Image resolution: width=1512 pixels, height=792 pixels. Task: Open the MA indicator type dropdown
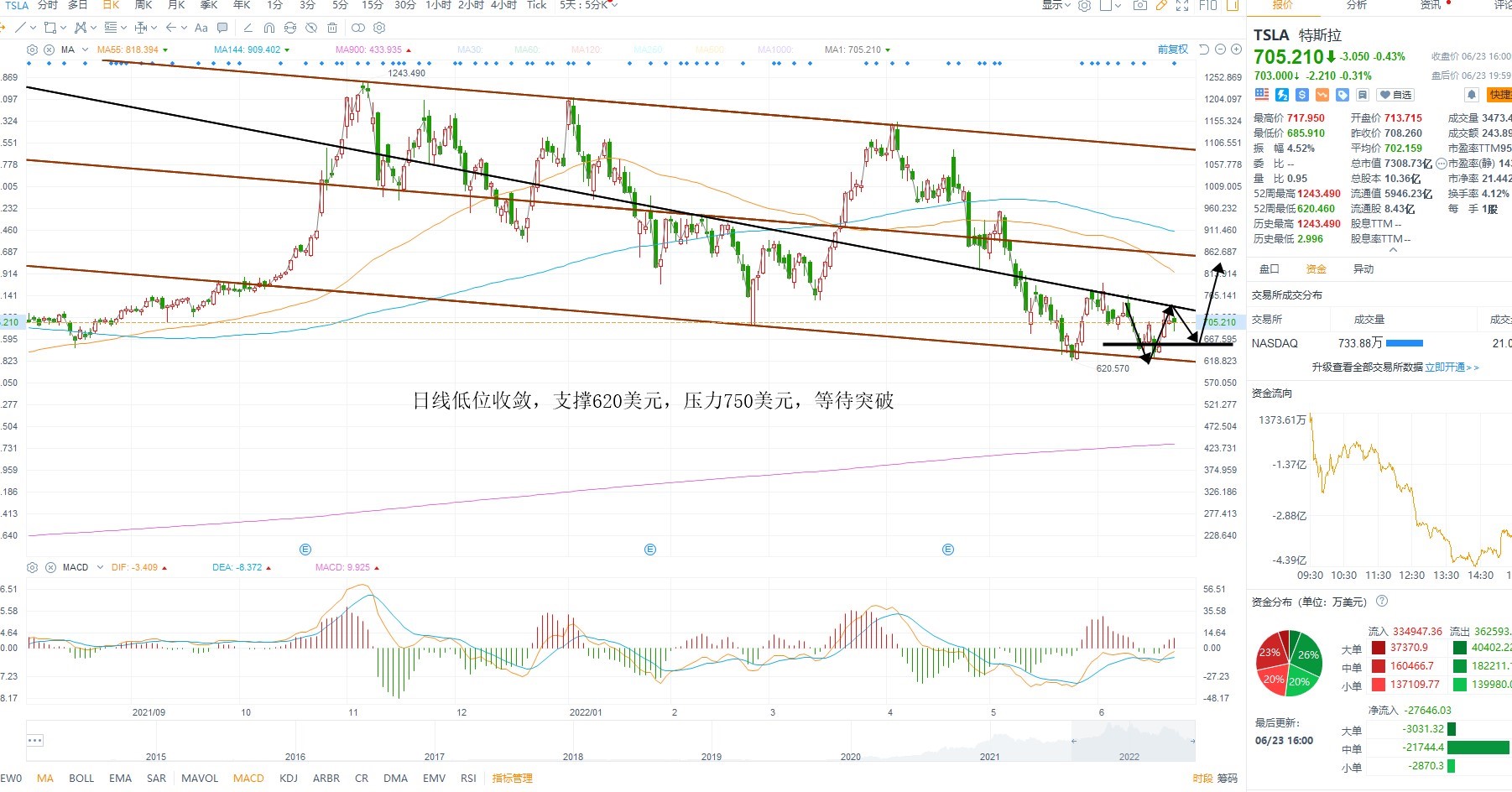point(85,49)
